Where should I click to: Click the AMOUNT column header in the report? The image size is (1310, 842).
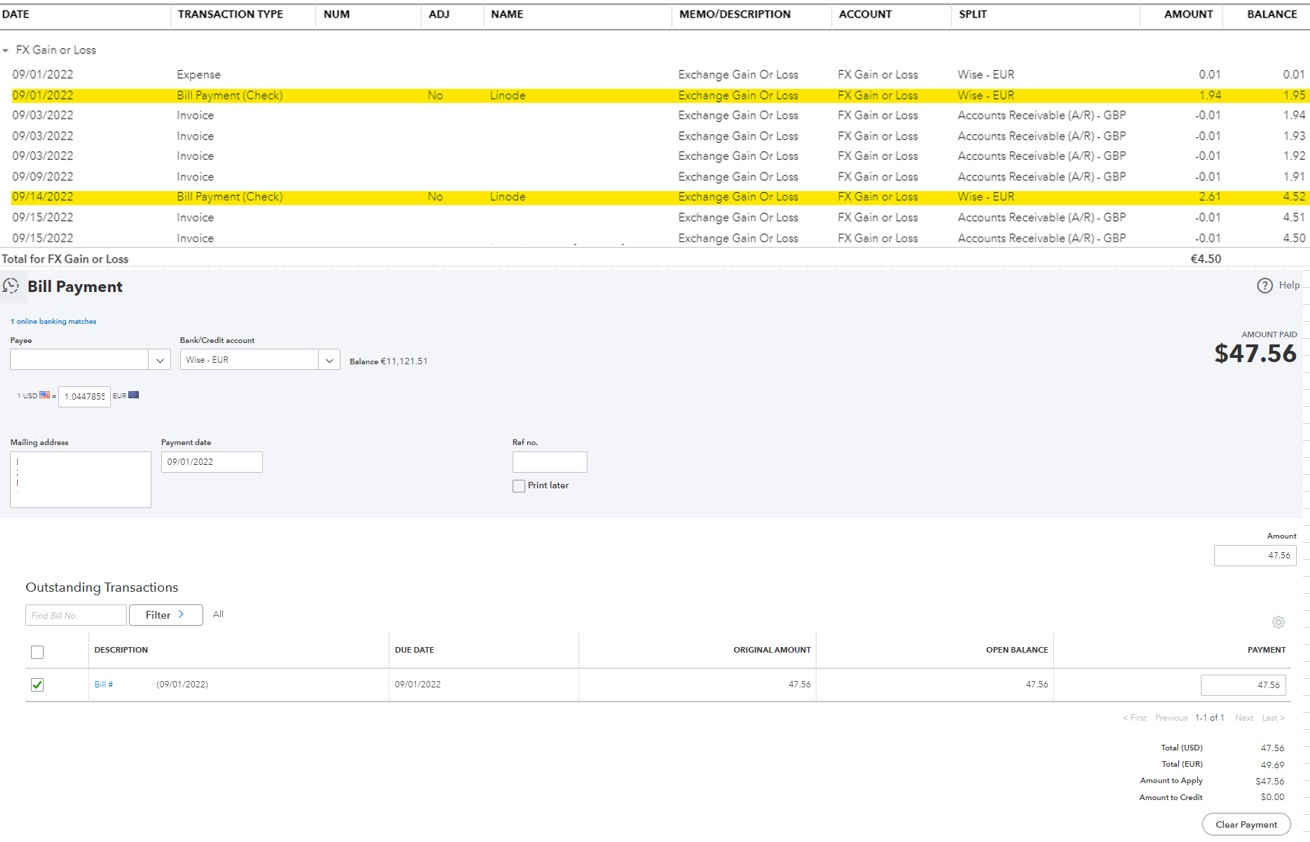tap(1189, 15)
